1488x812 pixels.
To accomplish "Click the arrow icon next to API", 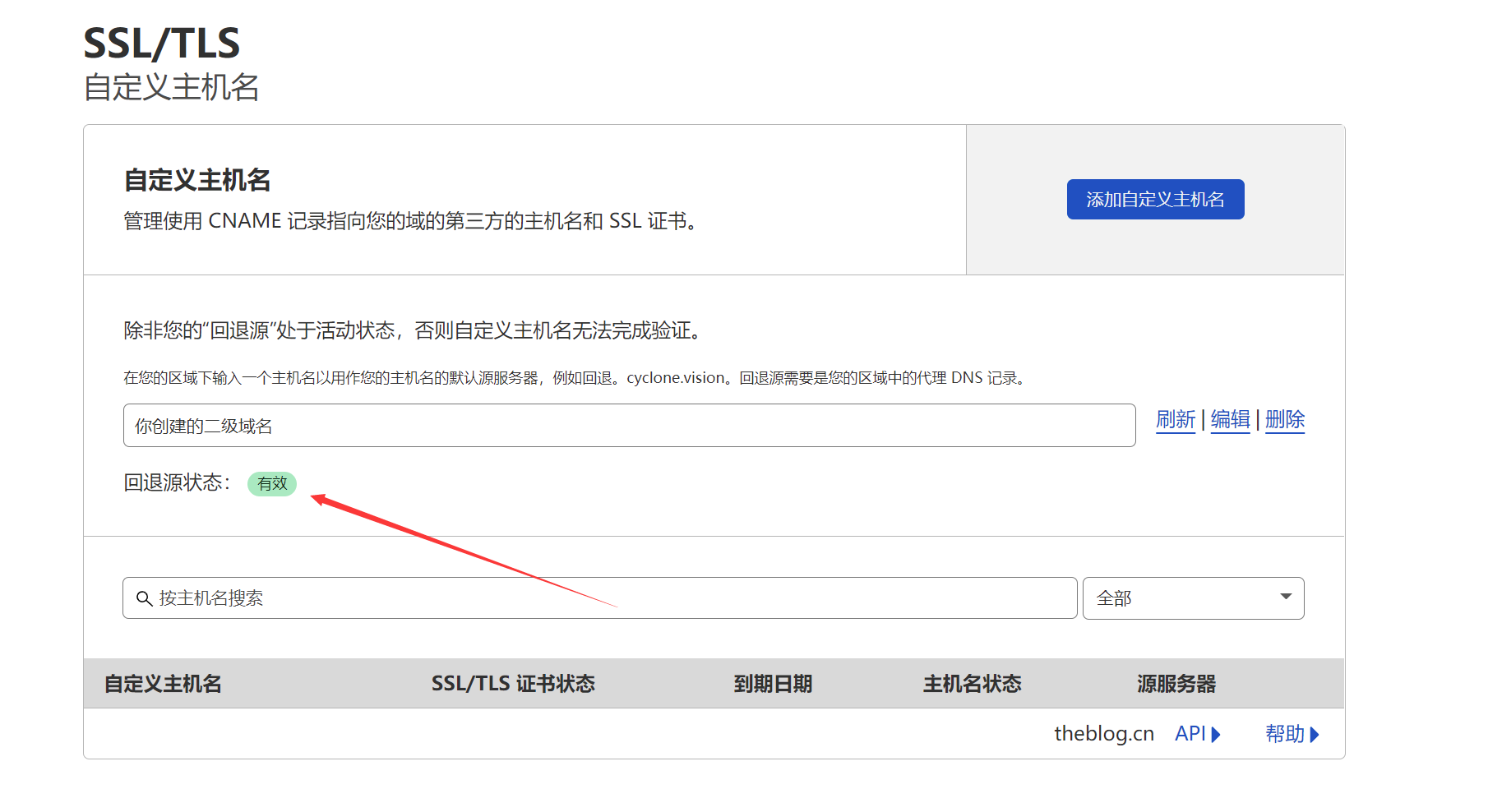I will 1216,734.
